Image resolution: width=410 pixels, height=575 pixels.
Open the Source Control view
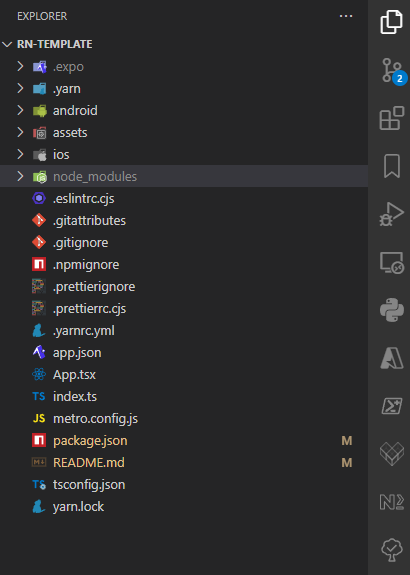pyautogui.click(x=392, y=70)
